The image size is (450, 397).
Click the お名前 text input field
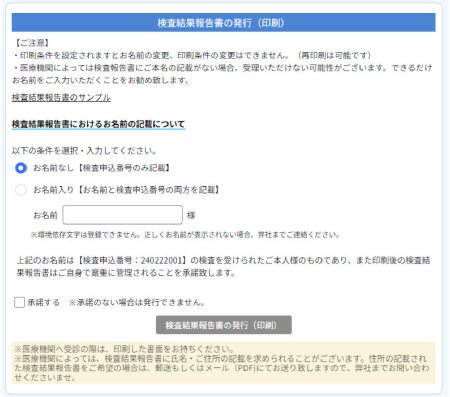[x=123, y=215]
